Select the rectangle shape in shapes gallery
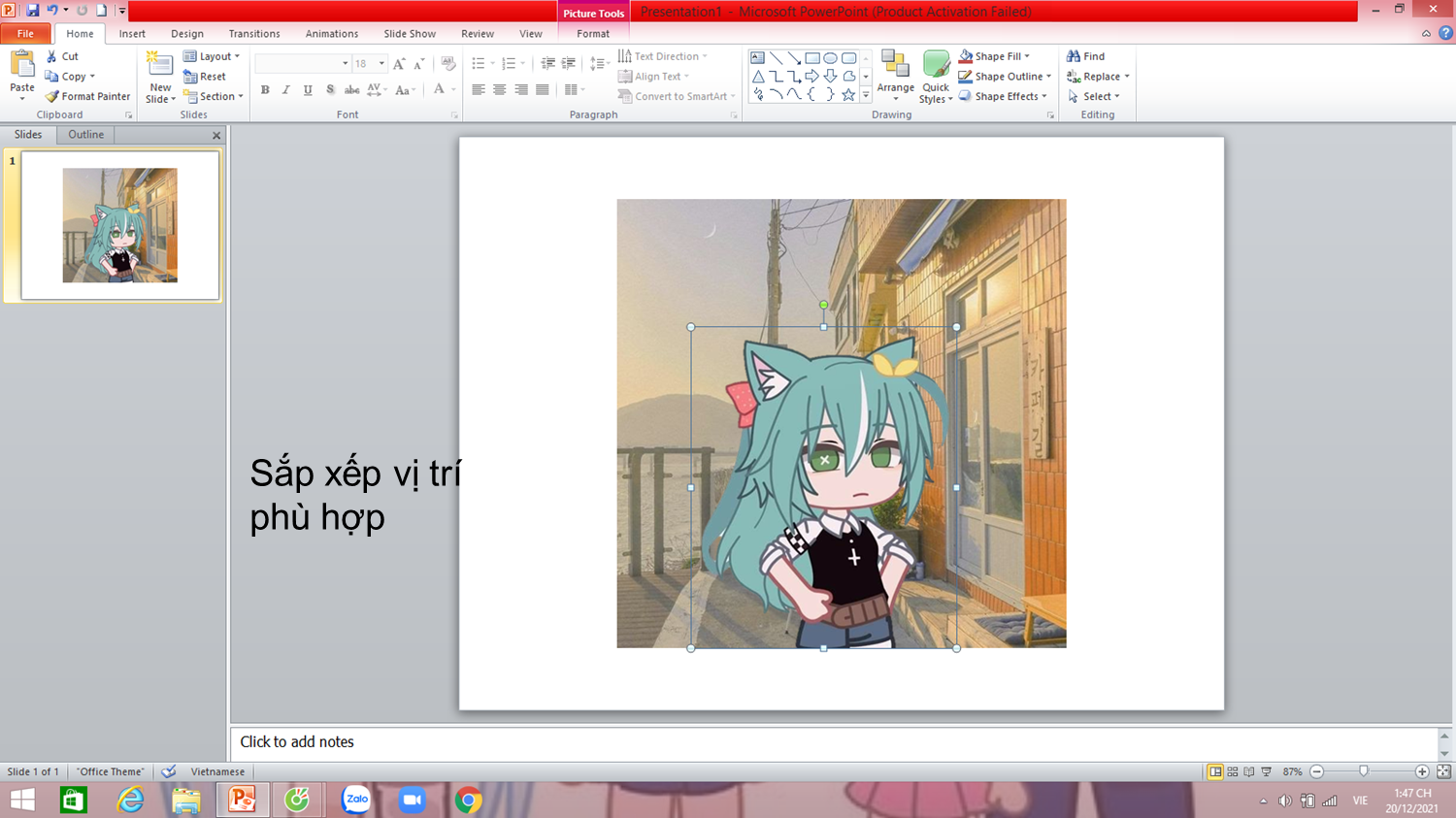This screenshot has width=1456, height=818. coord(812,58)
